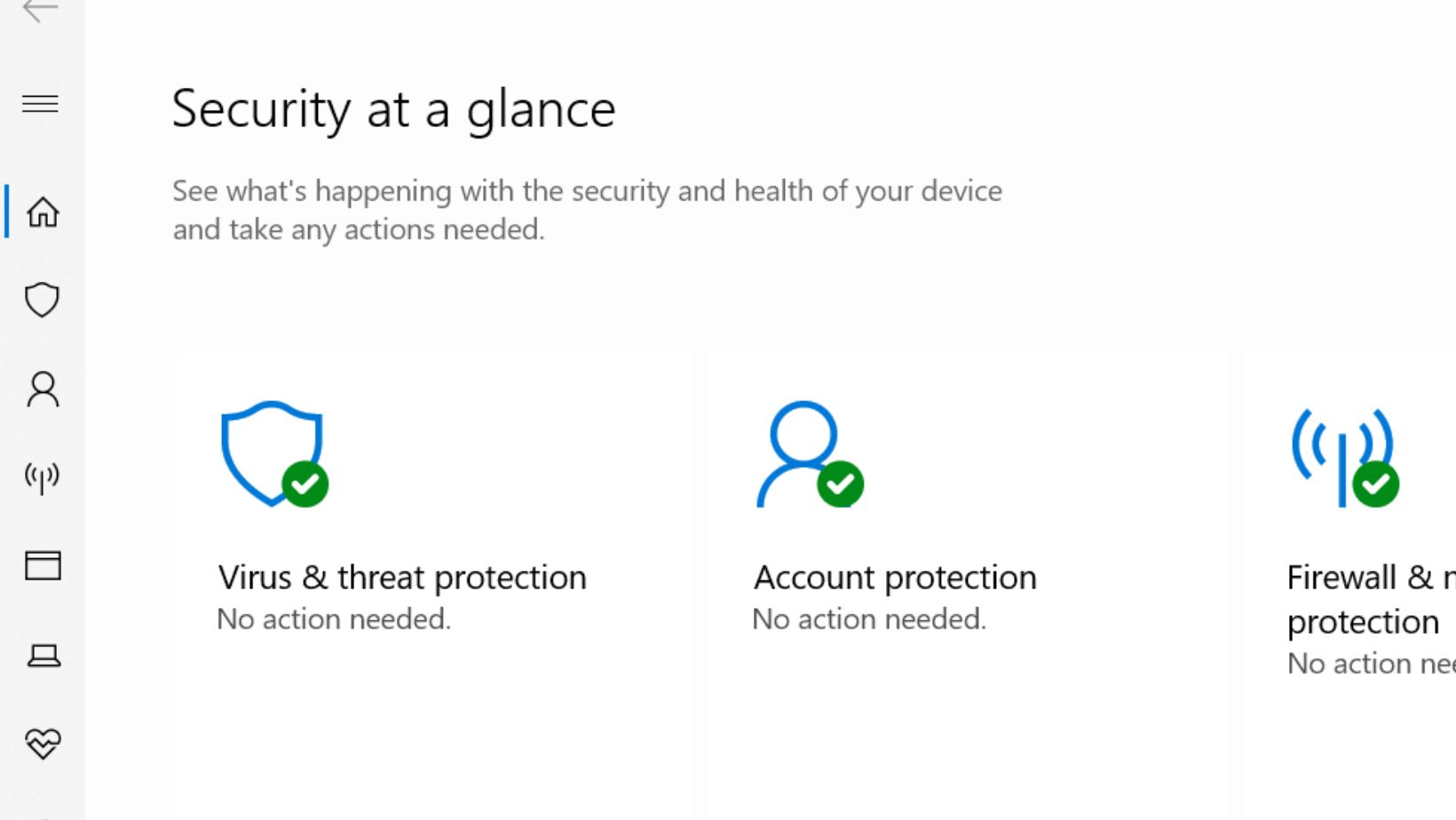Open the Firewall & network protection title
Screen dimensions: 1456x820
point(1367,600)
